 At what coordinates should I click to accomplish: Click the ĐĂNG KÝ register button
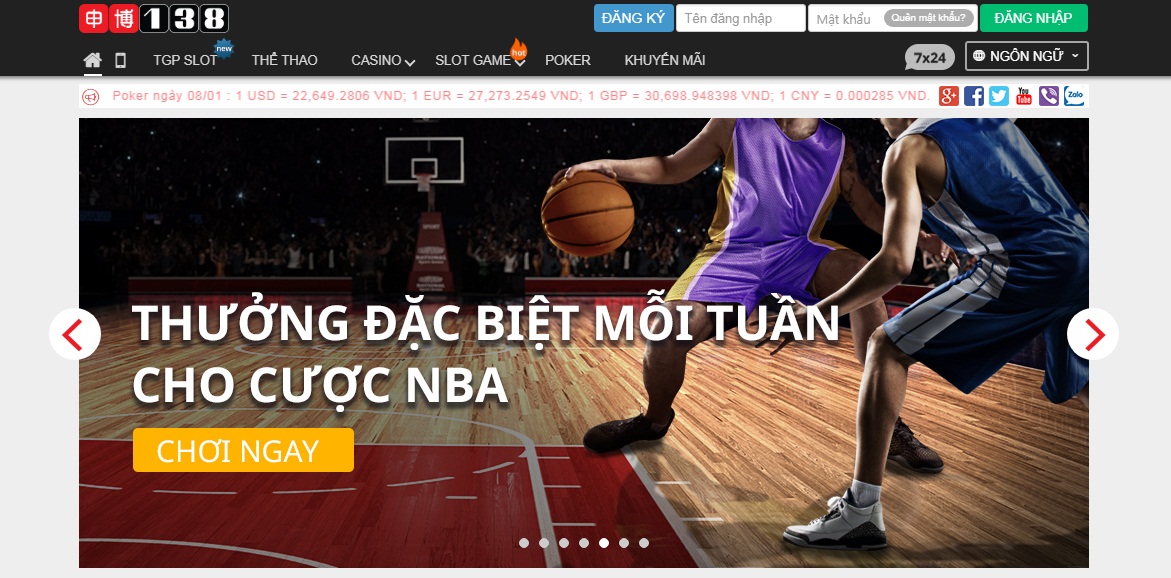(633, 18)
